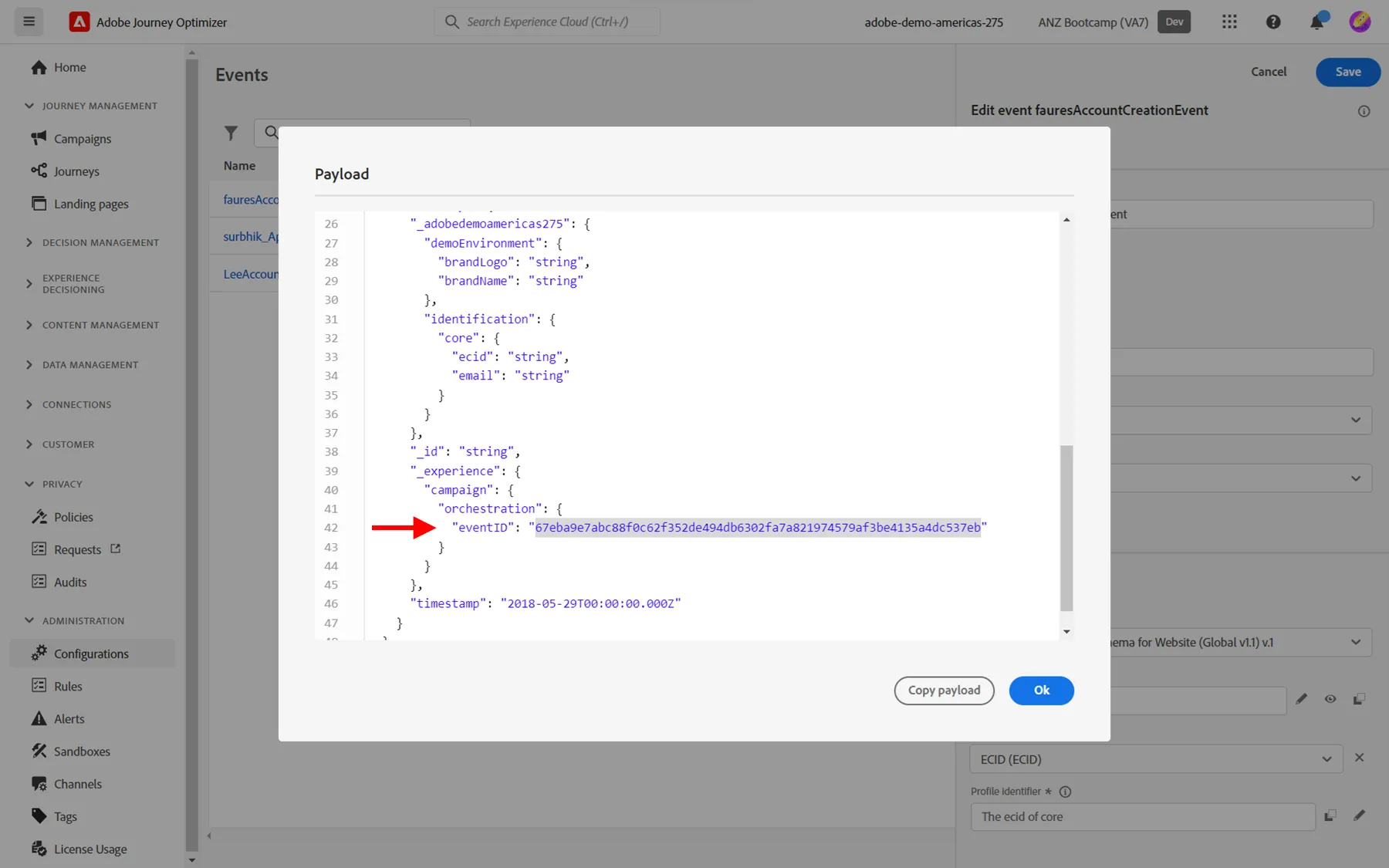Viewport: 1389px width, 868px height.
Task: Open the user profile avatar
Action: tap(1360, 22)
